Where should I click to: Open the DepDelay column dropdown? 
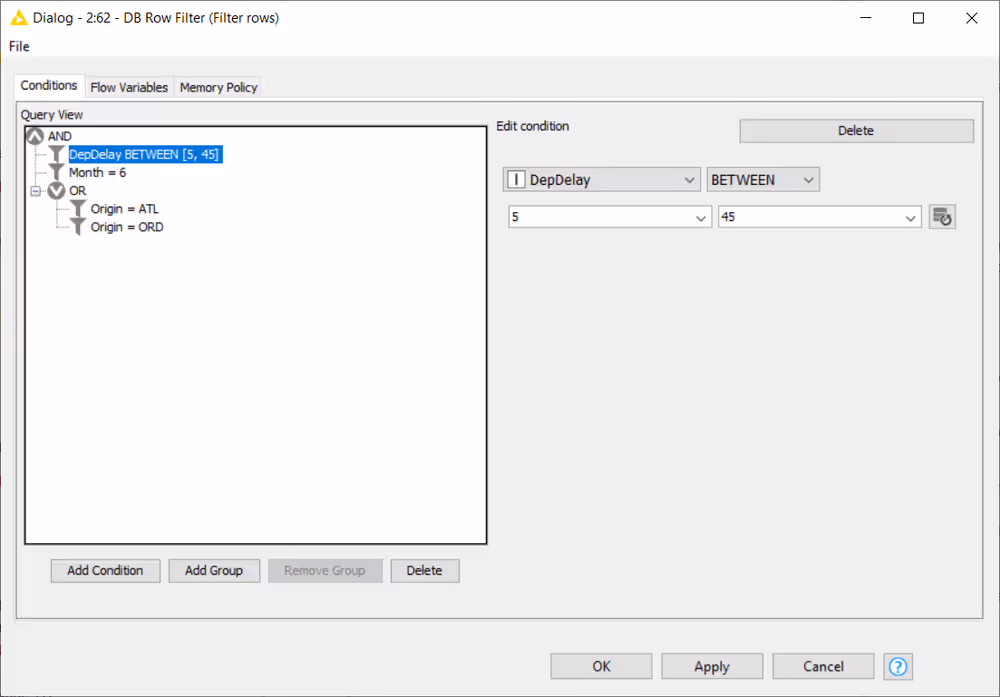pos(601,180)
